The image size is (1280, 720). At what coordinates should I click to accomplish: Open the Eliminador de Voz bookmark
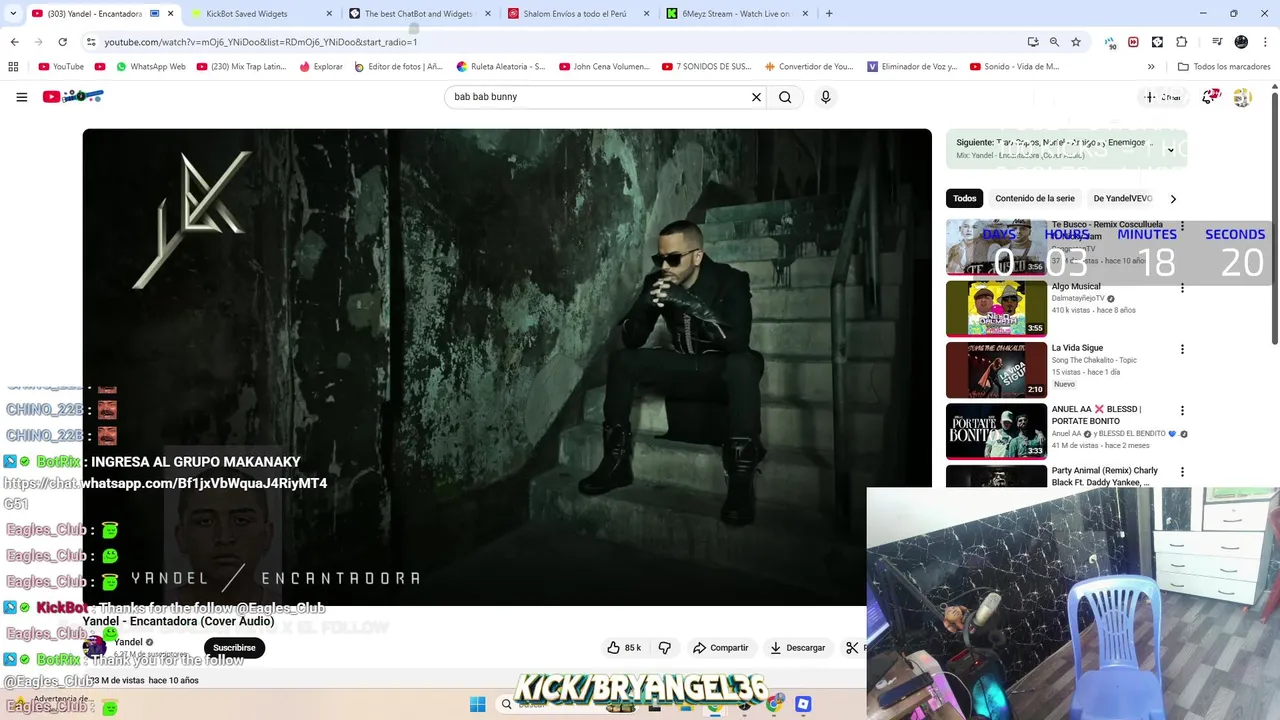[x=912, y=67]
